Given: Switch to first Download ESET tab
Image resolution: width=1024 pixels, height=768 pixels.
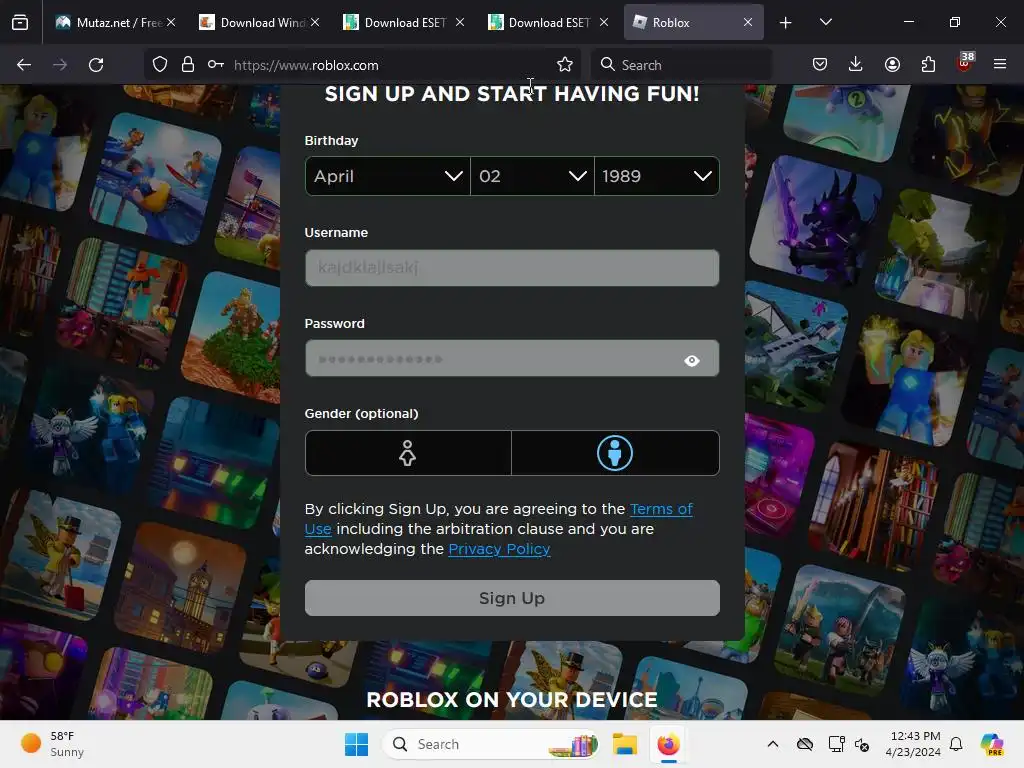Looking at the screenshot, I should (404, 22).
